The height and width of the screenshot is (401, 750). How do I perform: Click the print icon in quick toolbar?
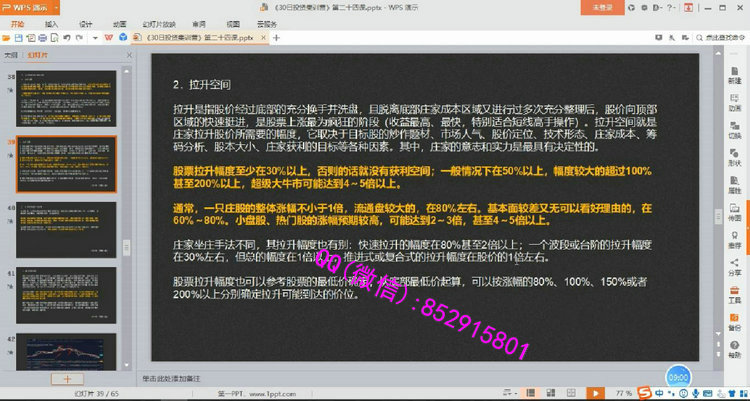[42, 38]
